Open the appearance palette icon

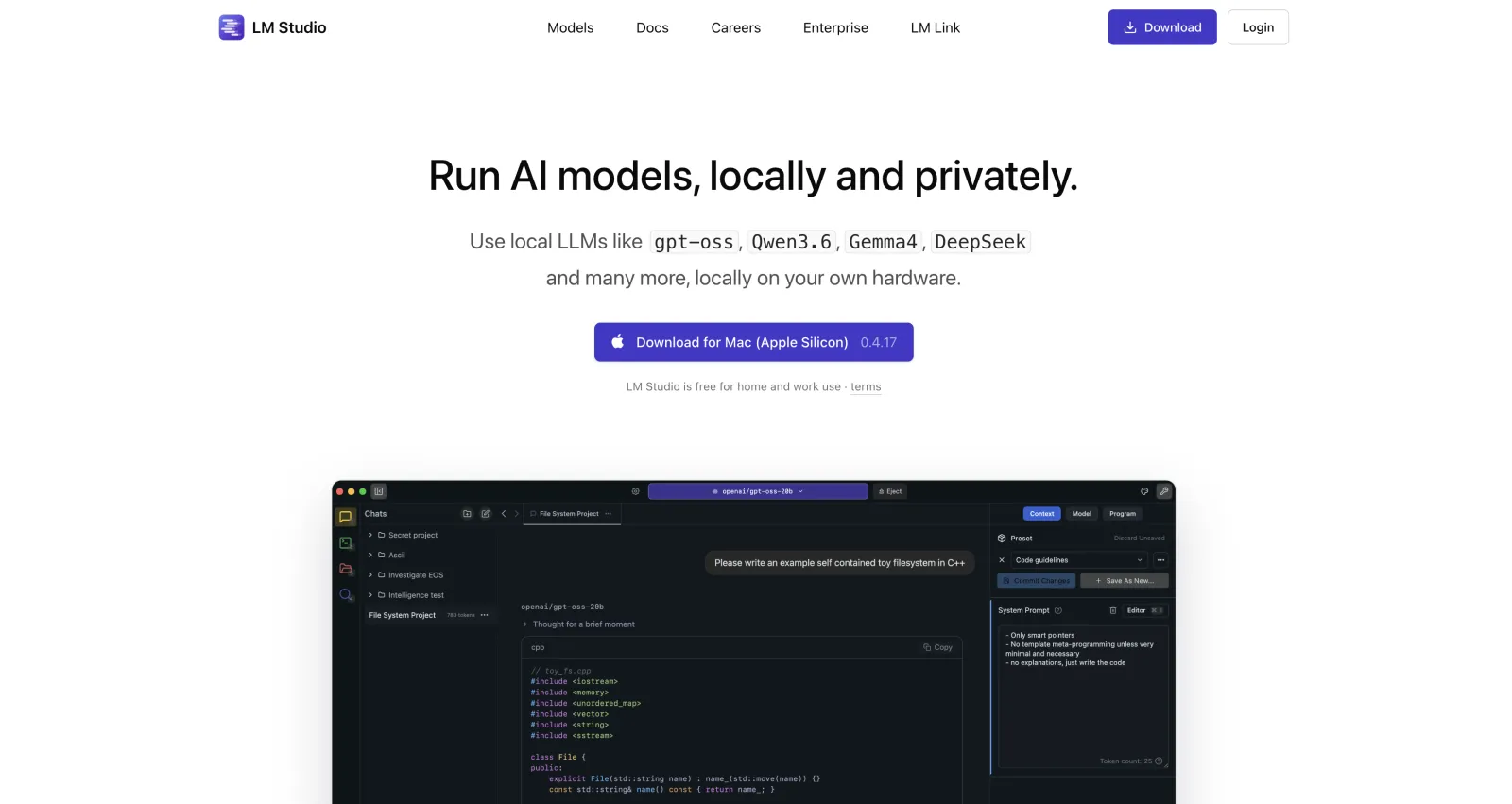[x=1144, y=491]
